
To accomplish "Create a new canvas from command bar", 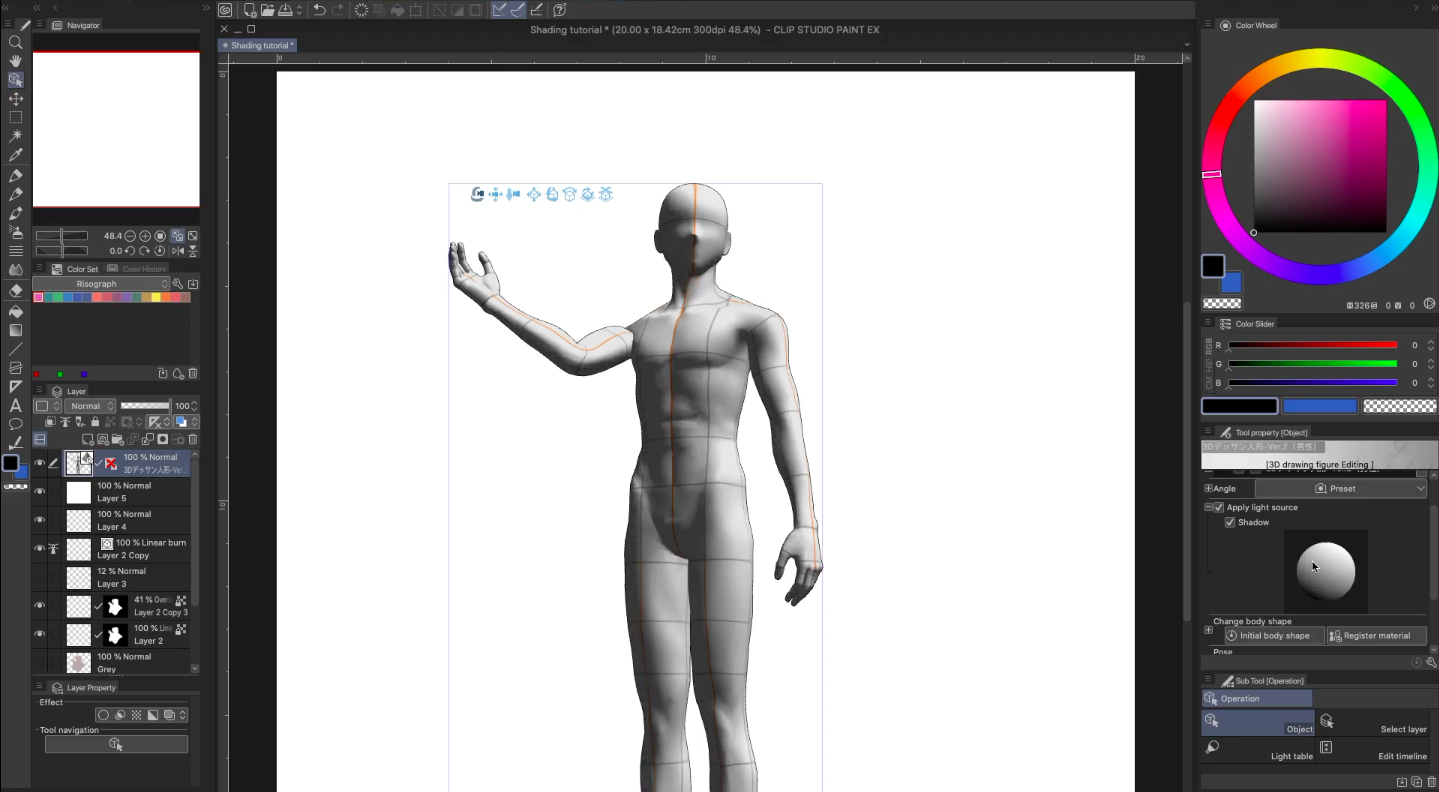I will (249, 10).
